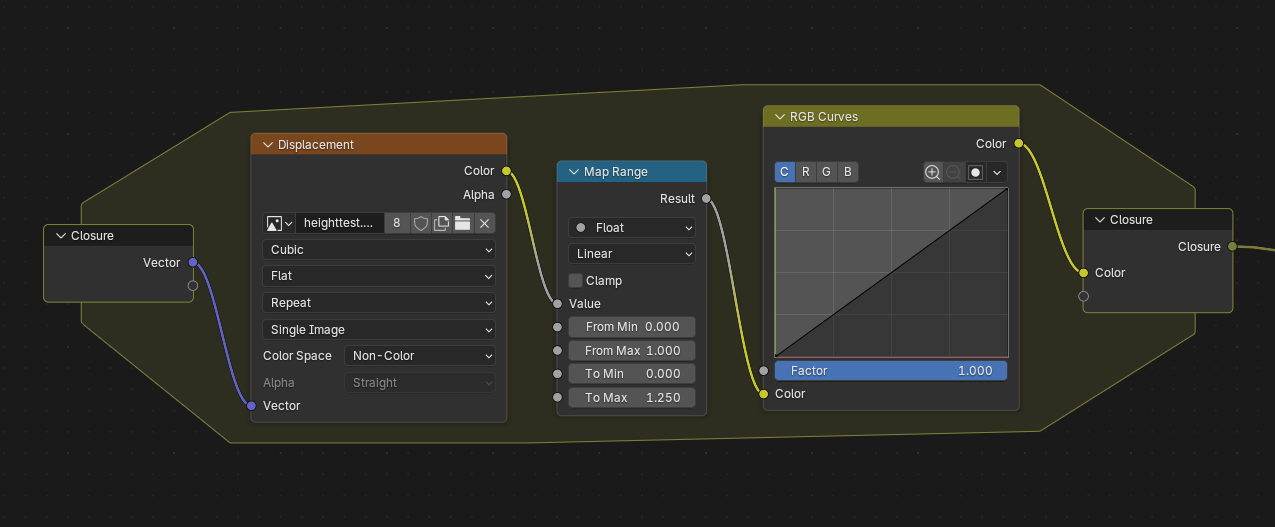Image resolution: width=1275 pixels, height=527 pixels.
Task: Click the empty socket below Closure Color input
Action: (x=1083, y=296)
